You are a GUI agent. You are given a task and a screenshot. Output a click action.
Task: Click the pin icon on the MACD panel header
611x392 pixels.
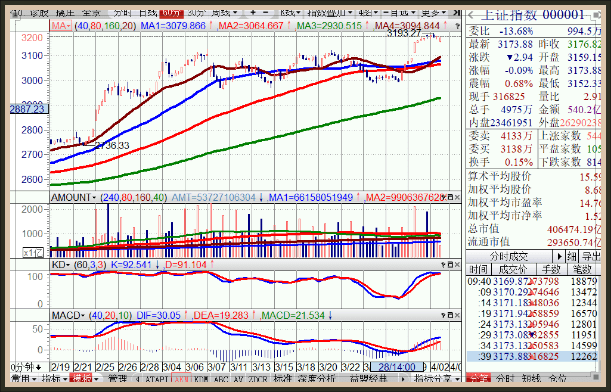tap(443, 315)
